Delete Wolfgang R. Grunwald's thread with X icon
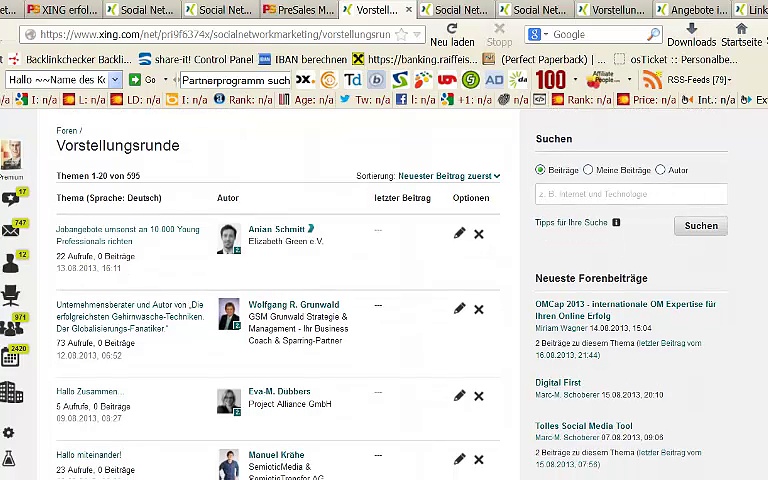 479,310
